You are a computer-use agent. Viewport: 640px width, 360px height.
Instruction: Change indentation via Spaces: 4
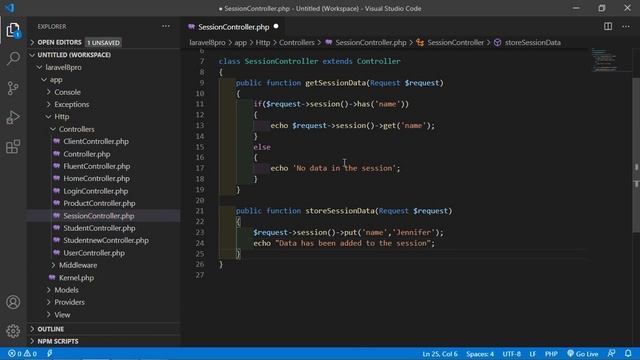point(480,354)
